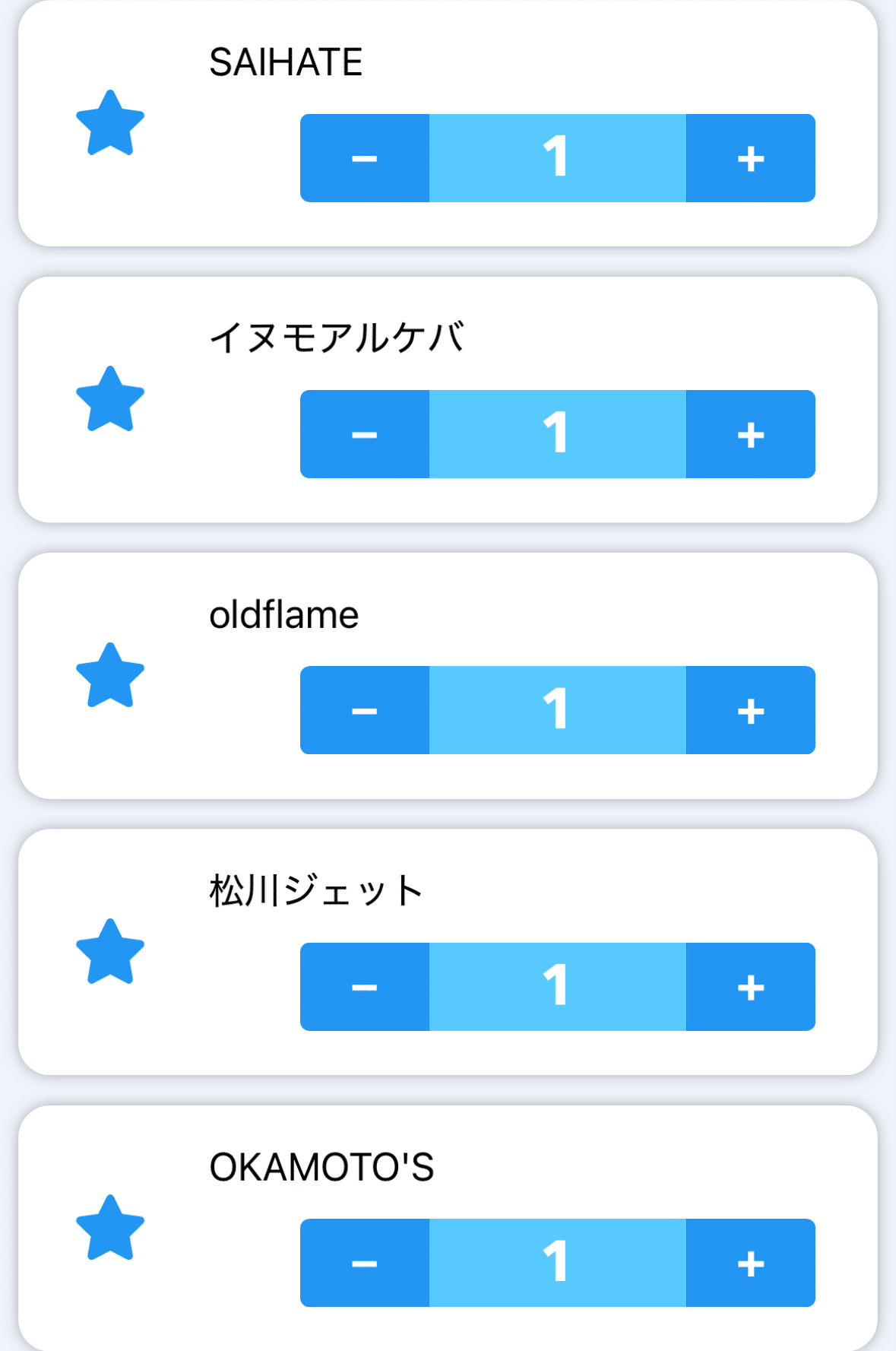Increment the OKAMOTO'S counter
This screenshot has height=1351, width=896.
point(750,1263)
